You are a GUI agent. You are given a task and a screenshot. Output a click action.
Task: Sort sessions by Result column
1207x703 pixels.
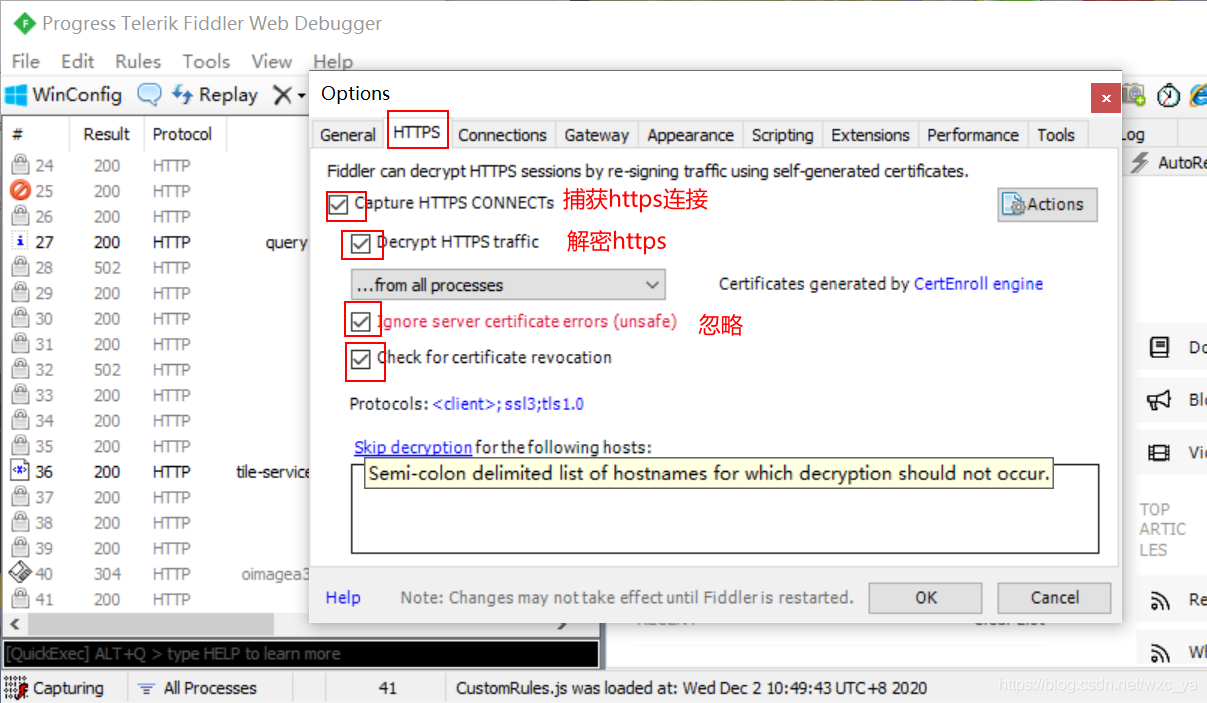click(106, 134)
